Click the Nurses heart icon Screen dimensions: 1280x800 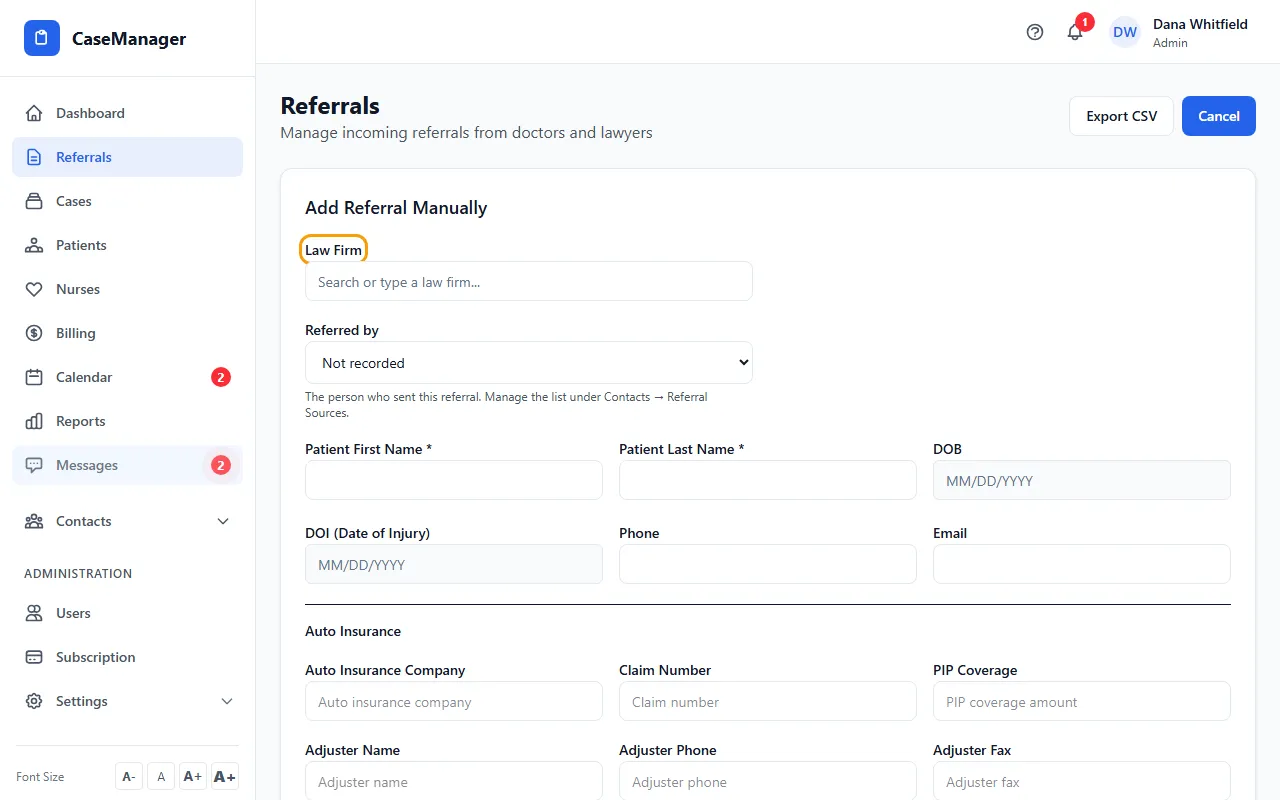pos(34,289)
